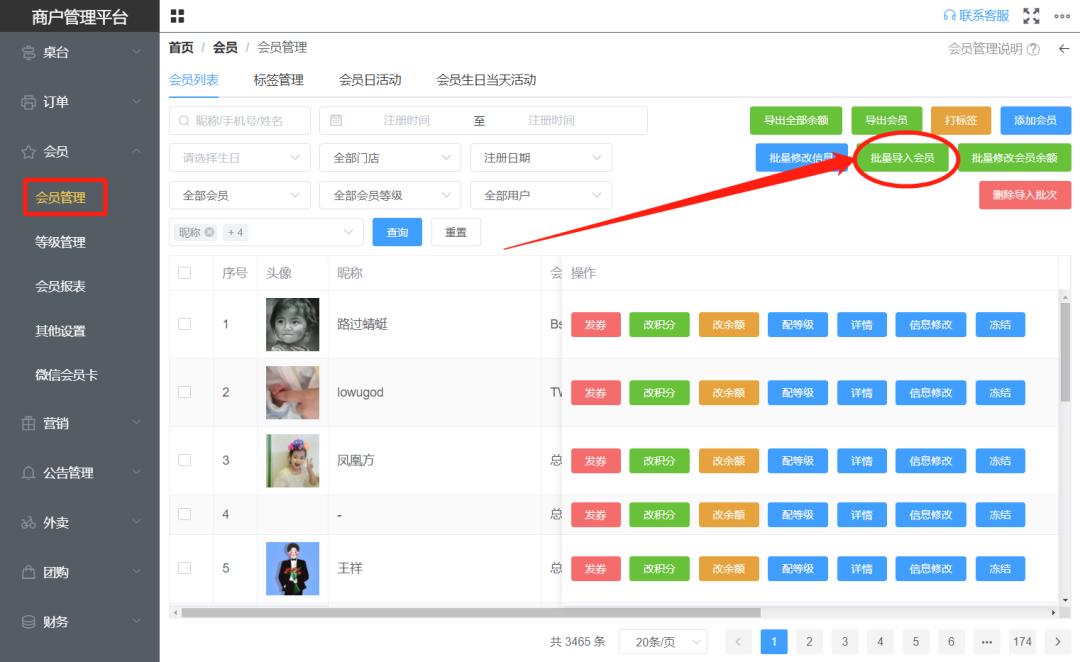
Task: Click the orange 打标签 button
Action: tap(961, 121)
